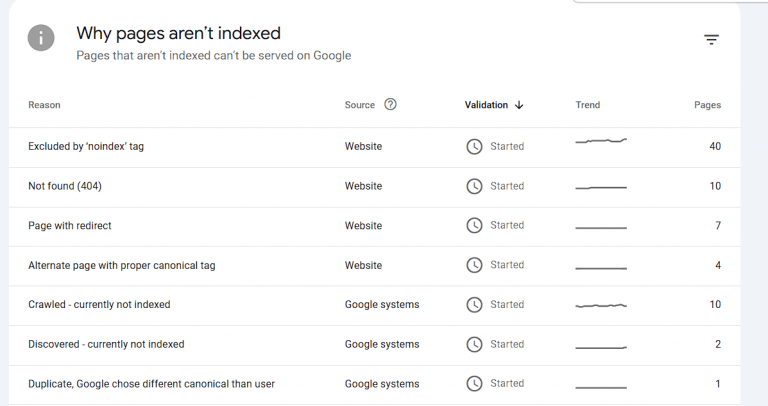Sort by the Validation column arrow
The height and width of the screenshot is (406, 768).
coord(519,106)
